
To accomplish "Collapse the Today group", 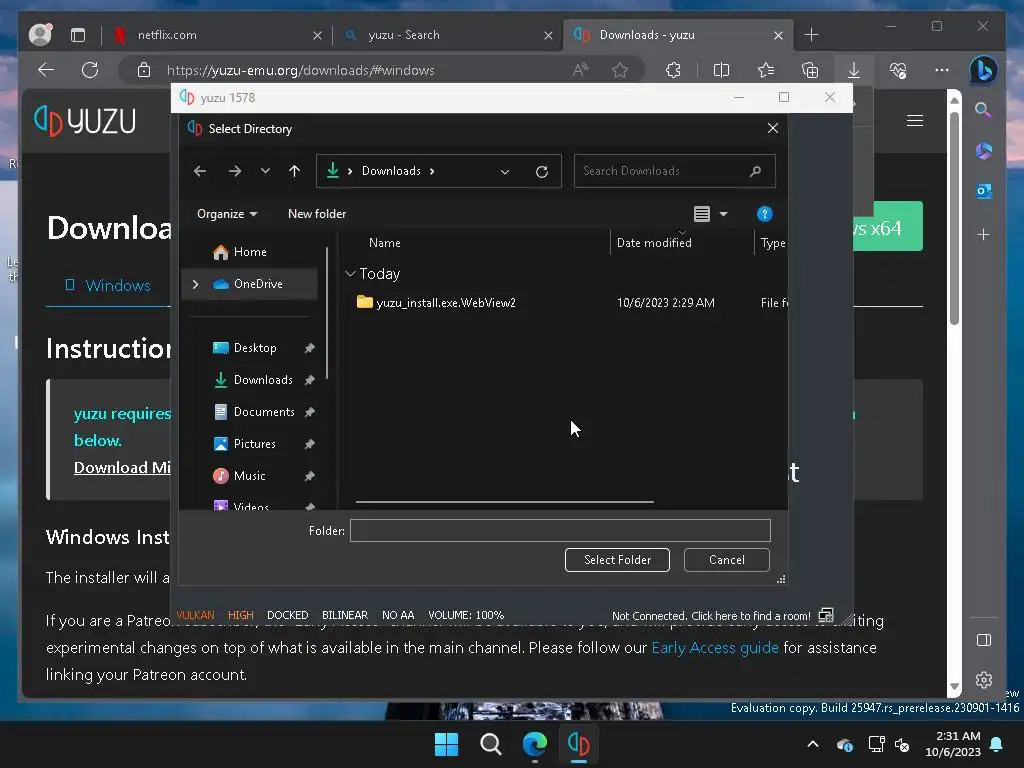I will [351, 274].
